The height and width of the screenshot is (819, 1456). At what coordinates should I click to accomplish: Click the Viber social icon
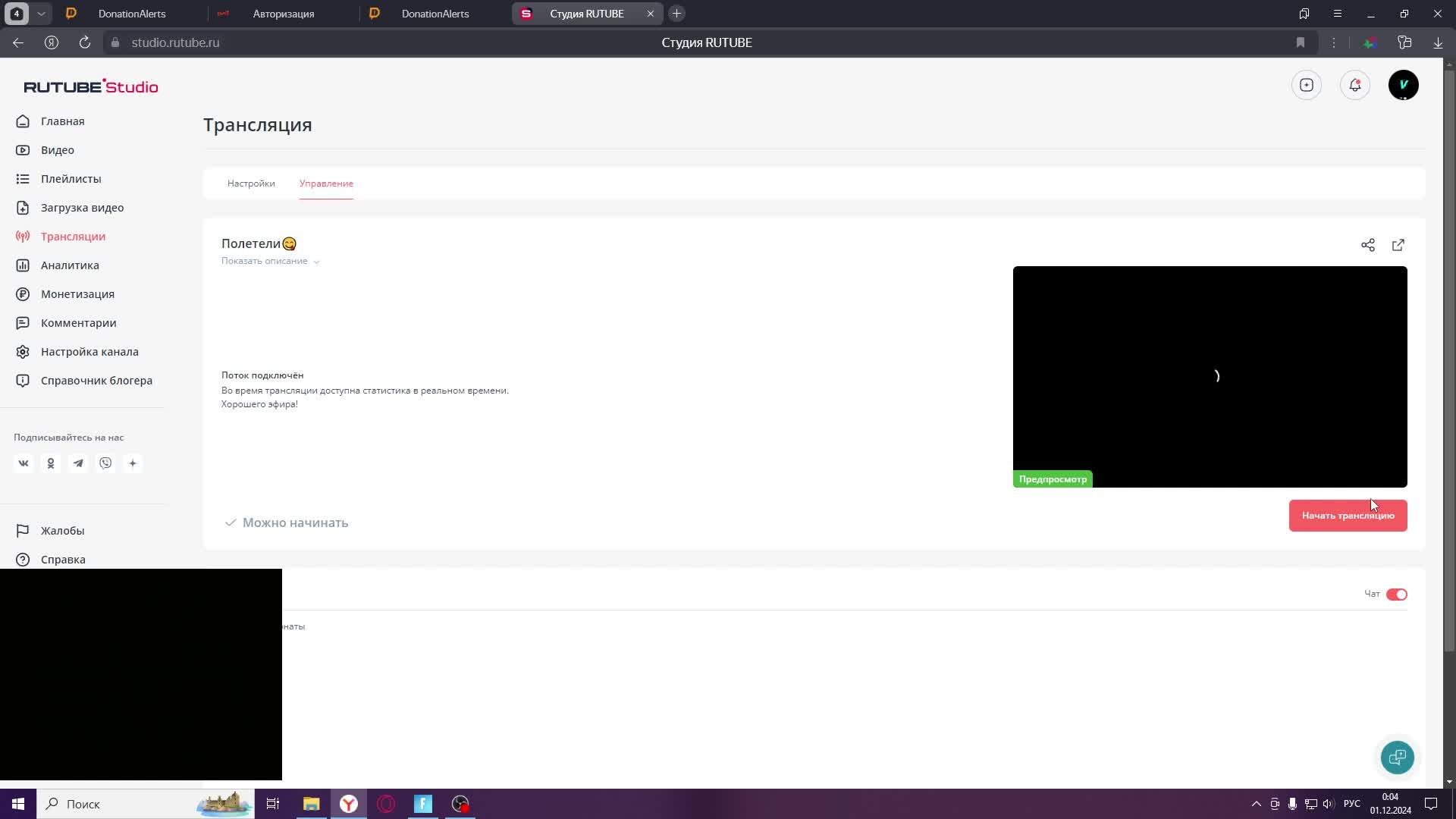pos(105,463)
